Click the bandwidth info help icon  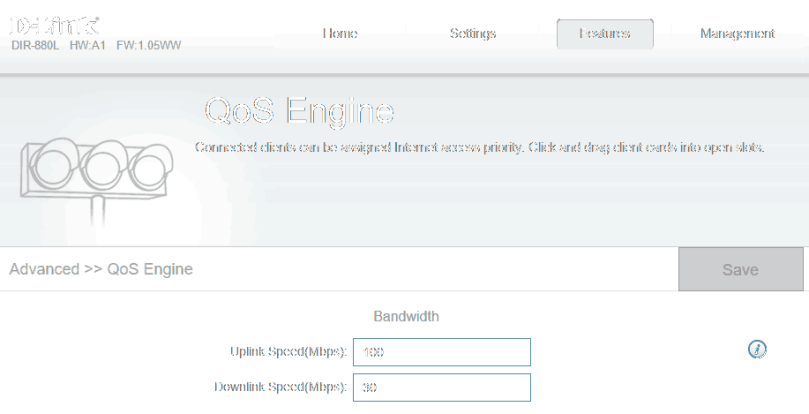[757, 349]
